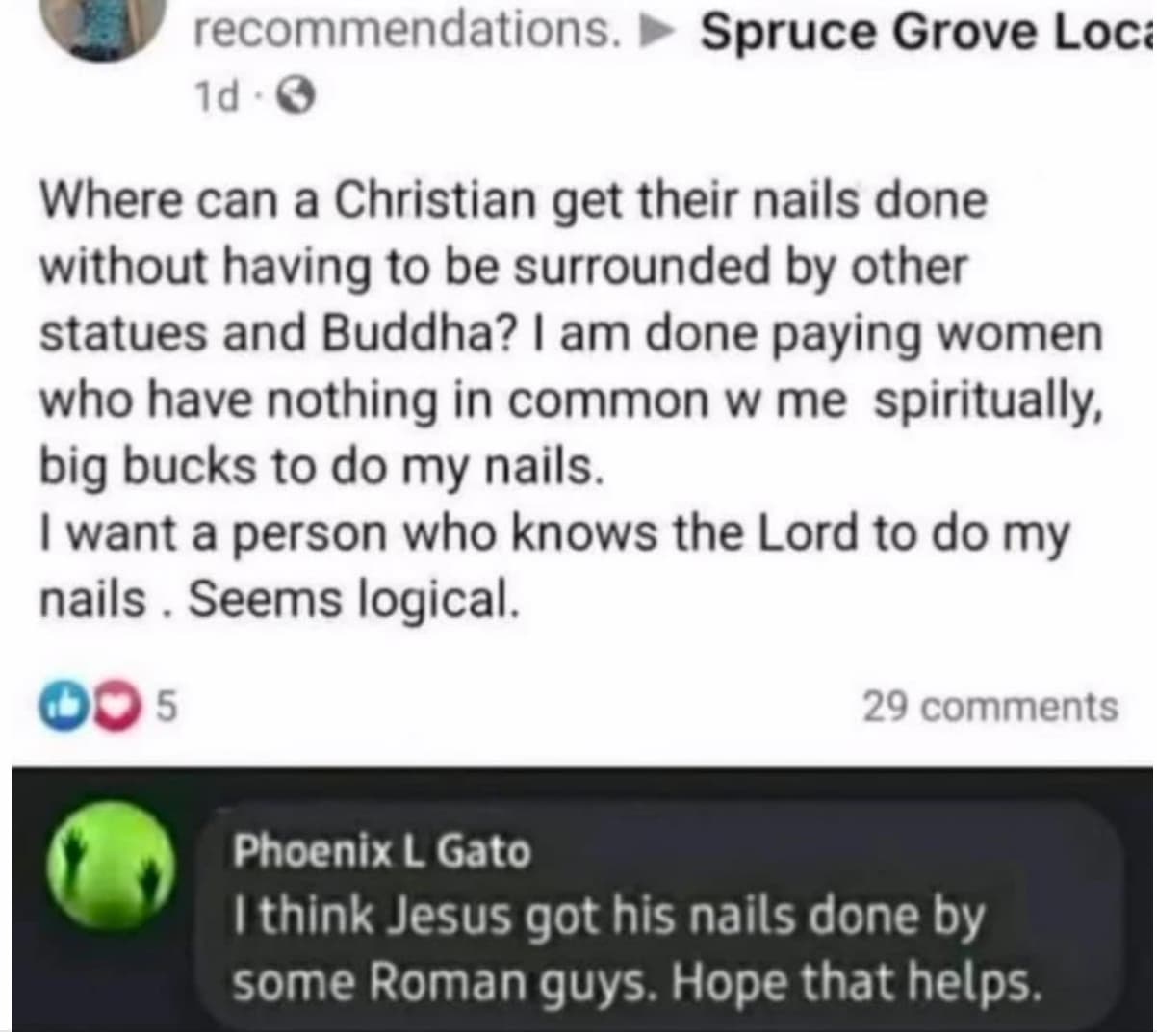
Task: Open Phoenix L Gato's profile name
Action: pyautogui.click(x=382, y=851)
